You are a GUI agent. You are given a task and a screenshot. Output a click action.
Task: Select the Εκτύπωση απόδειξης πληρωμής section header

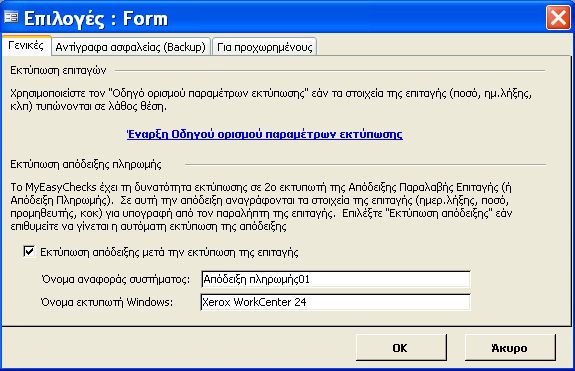click(86, 164)
